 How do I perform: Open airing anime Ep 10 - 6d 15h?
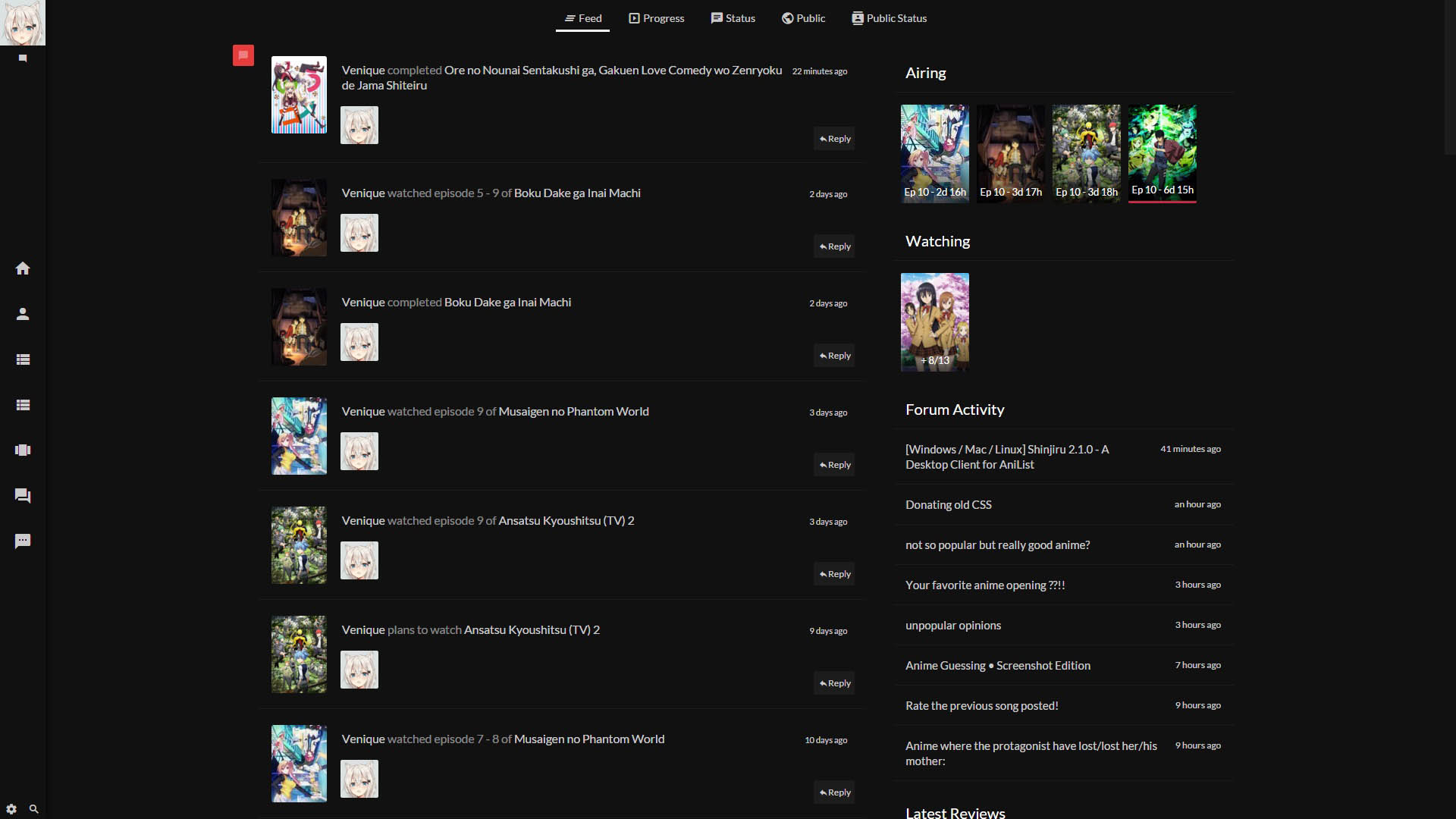pyautogui.click(x=1162, y=153)
